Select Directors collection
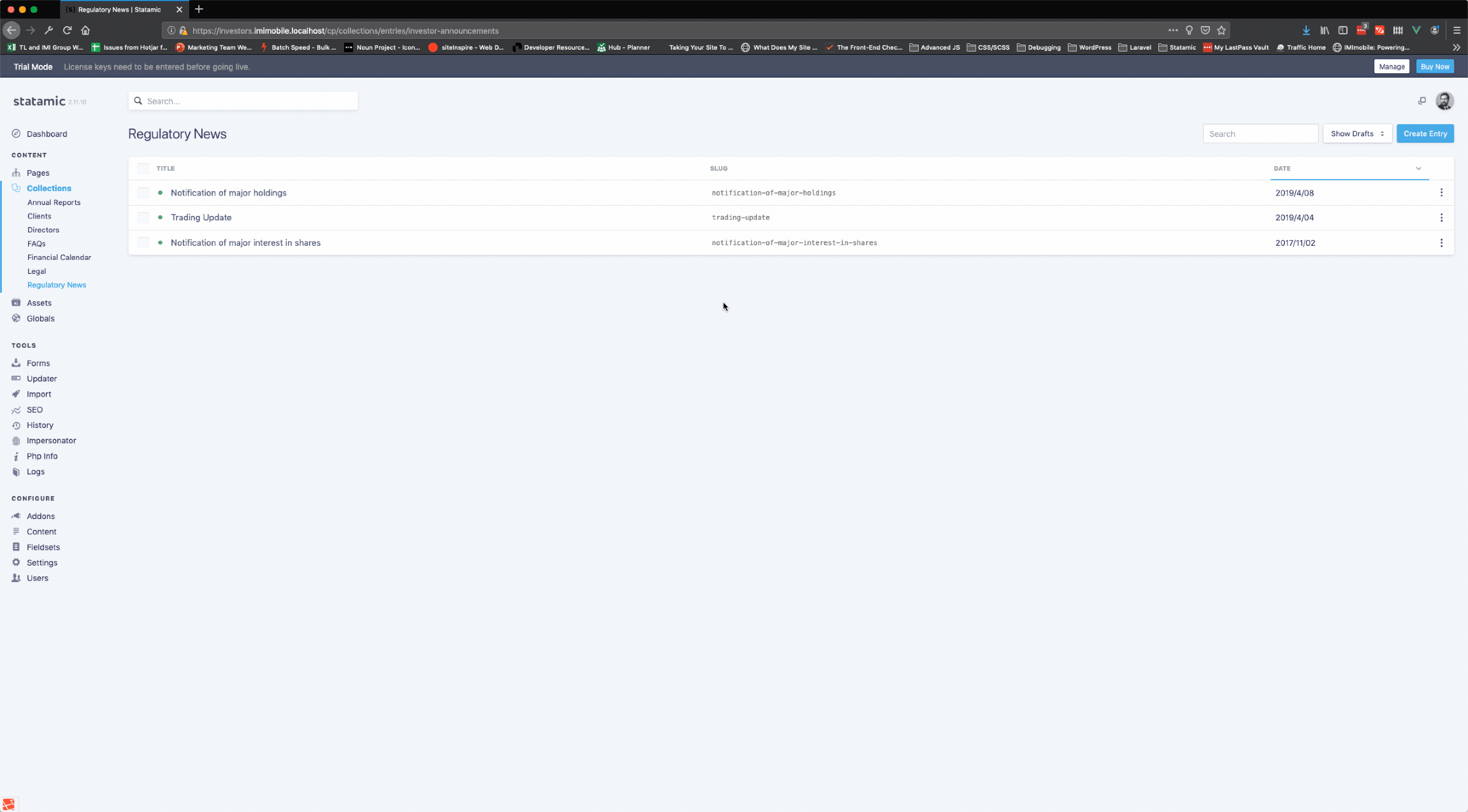This screenshot has height=812, width=1468. point(43,230)
